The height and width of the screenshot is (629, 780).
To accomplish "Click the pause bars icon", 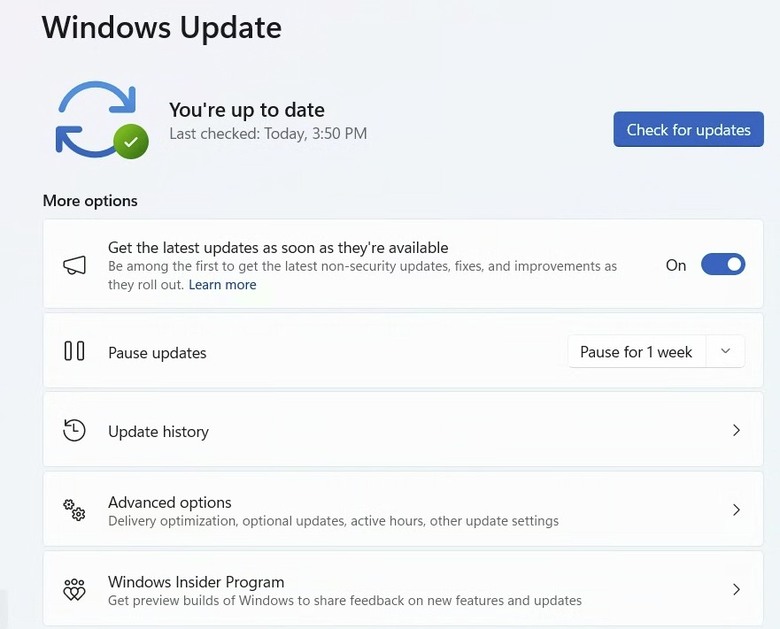I will coord(74,351).
